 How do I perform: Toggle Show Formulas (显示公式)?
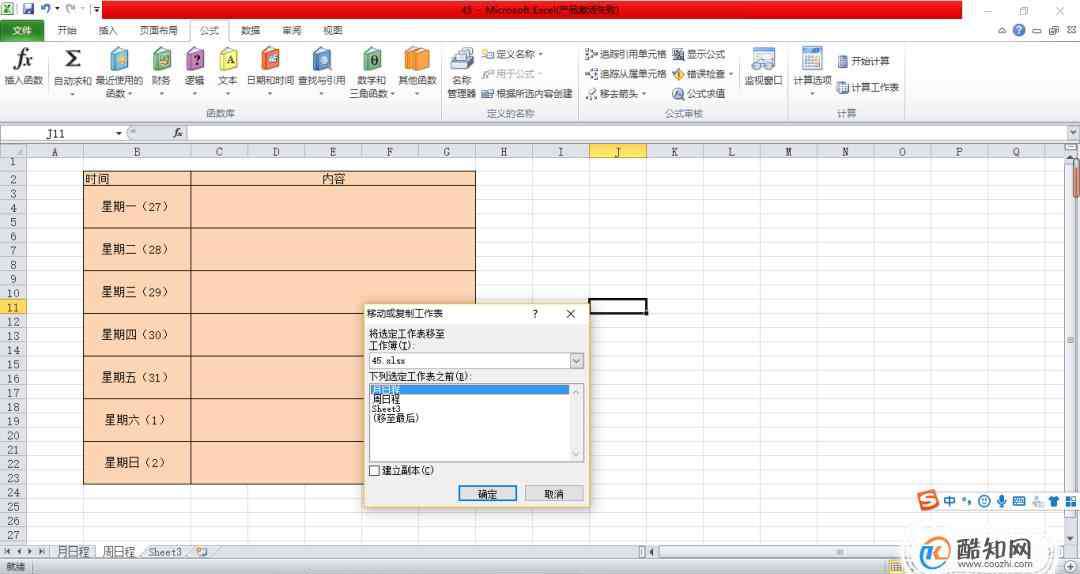[699, 54]
